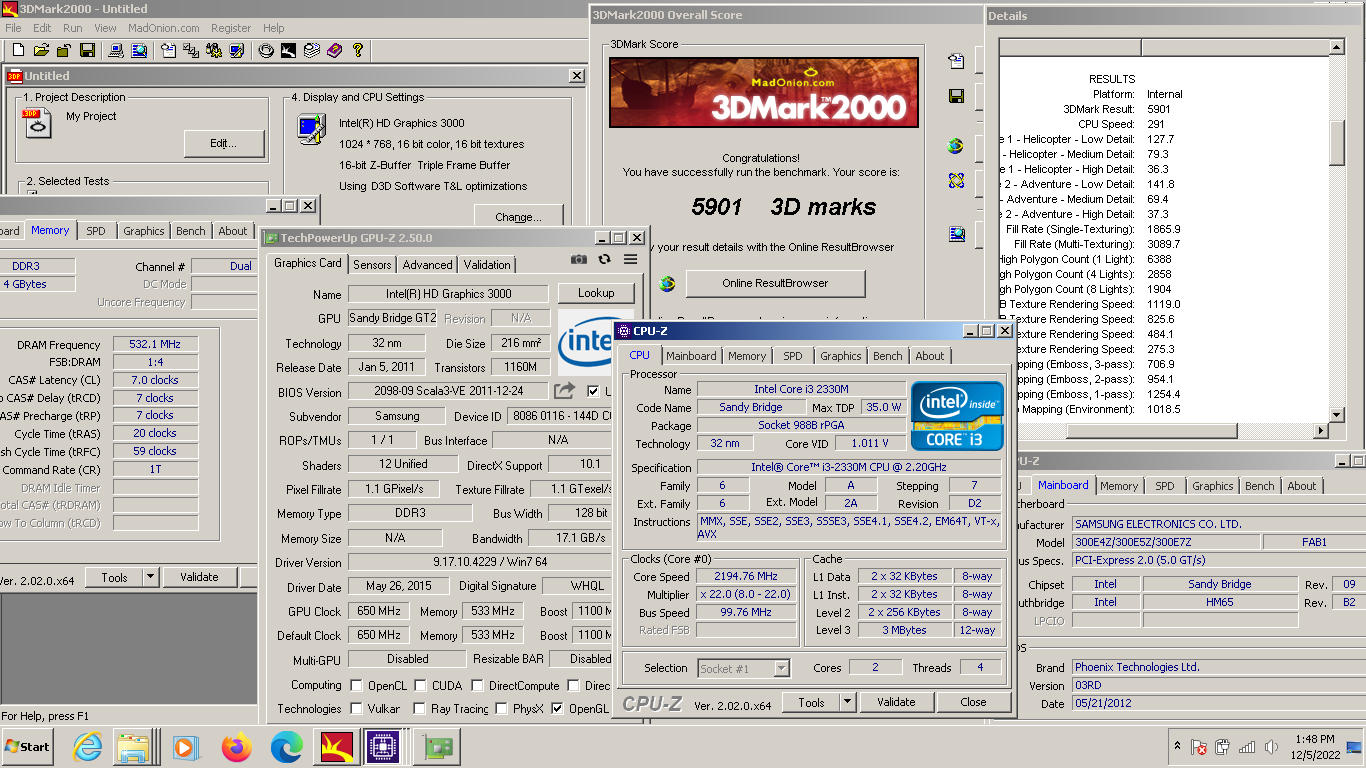Click the Lookup button in GPU-Z
1366x768 pixels.
coord(596,293)
